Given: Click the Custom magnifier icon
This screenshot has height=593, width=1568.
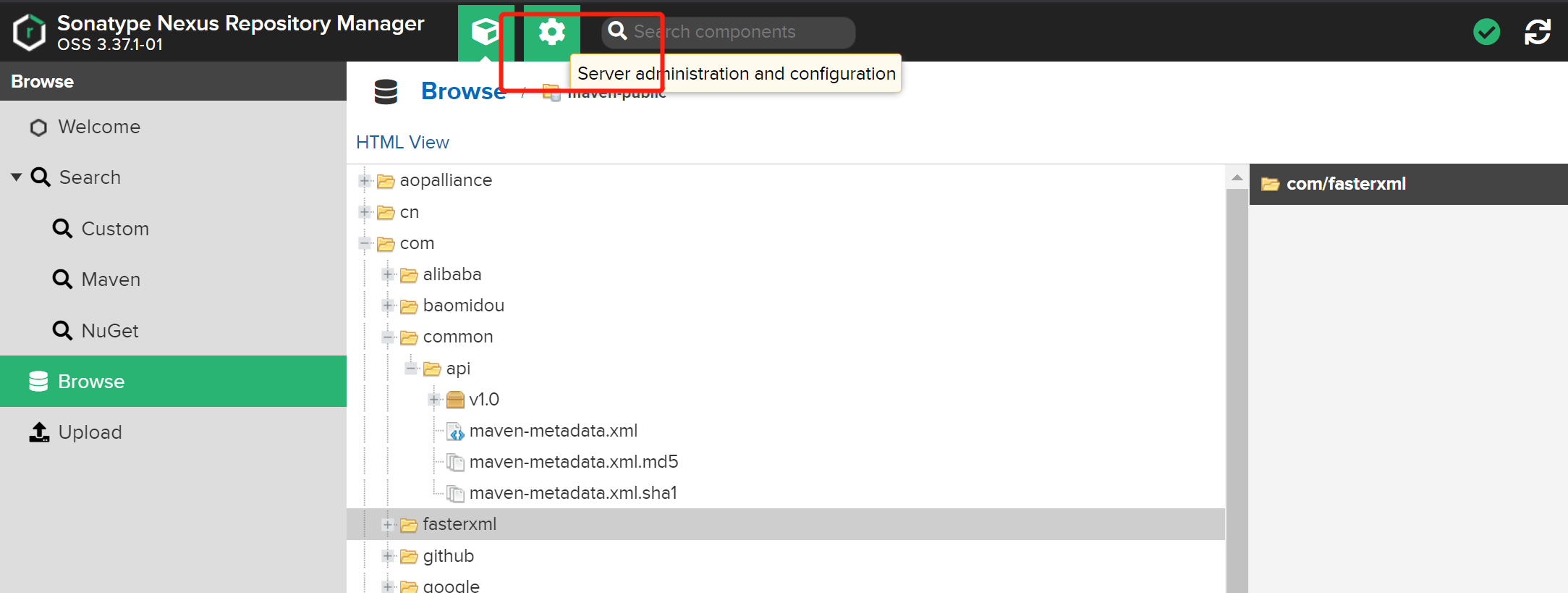Looking at the screenshot, I should (62, 228).
